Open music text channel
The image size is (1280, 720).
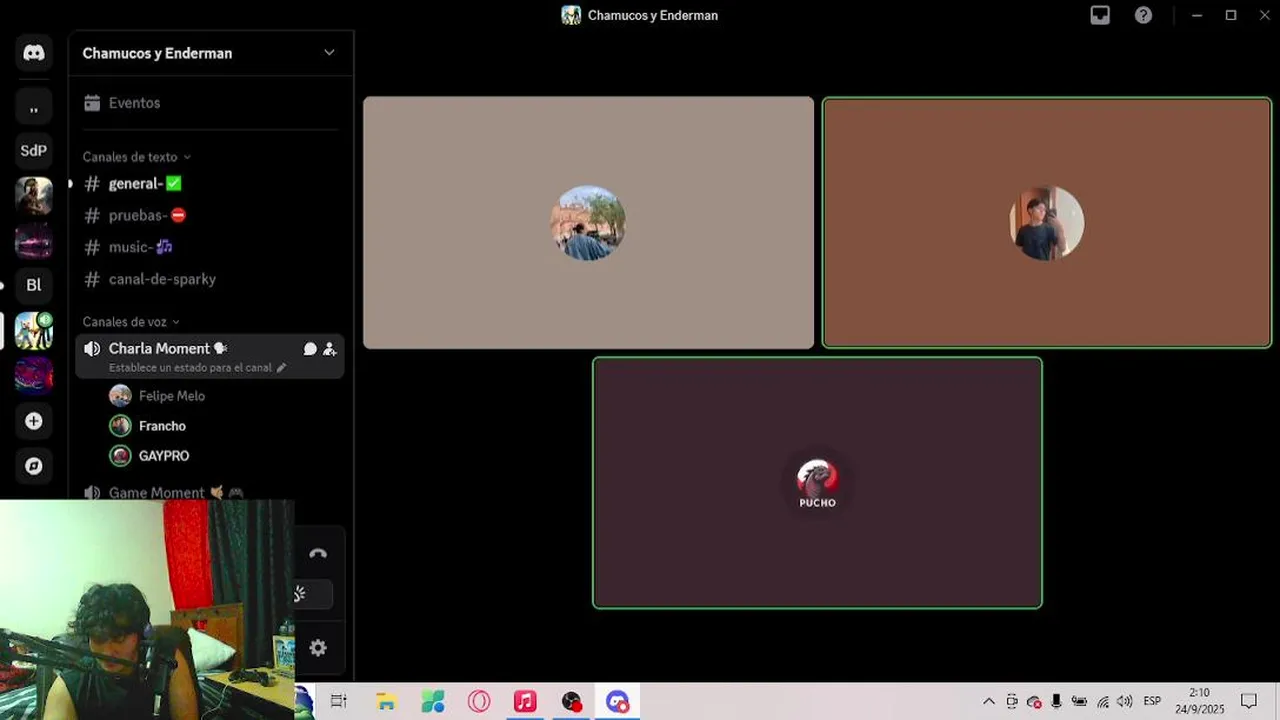210,247
